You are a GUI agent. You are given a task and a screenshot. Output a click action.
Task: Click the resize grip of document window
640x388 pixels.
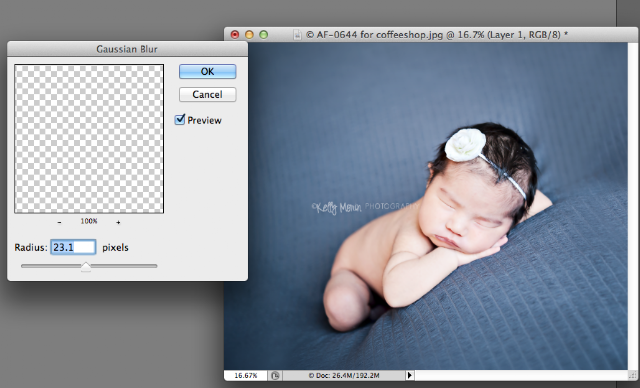[633, 375]
